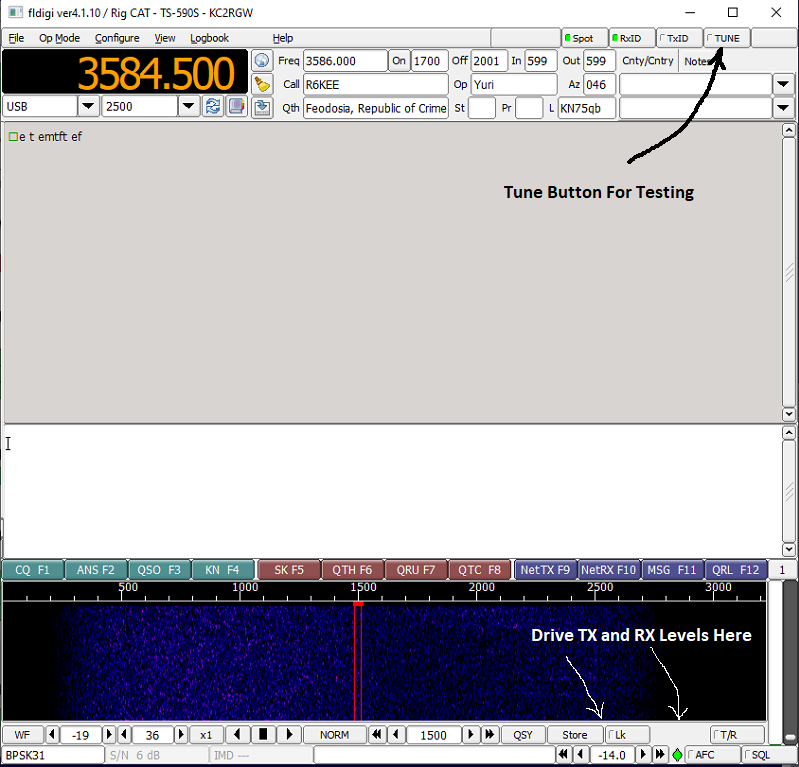Click the QRL F12 macro button
Viewport: 799px width, 767px height.
[x=735, y=570]
